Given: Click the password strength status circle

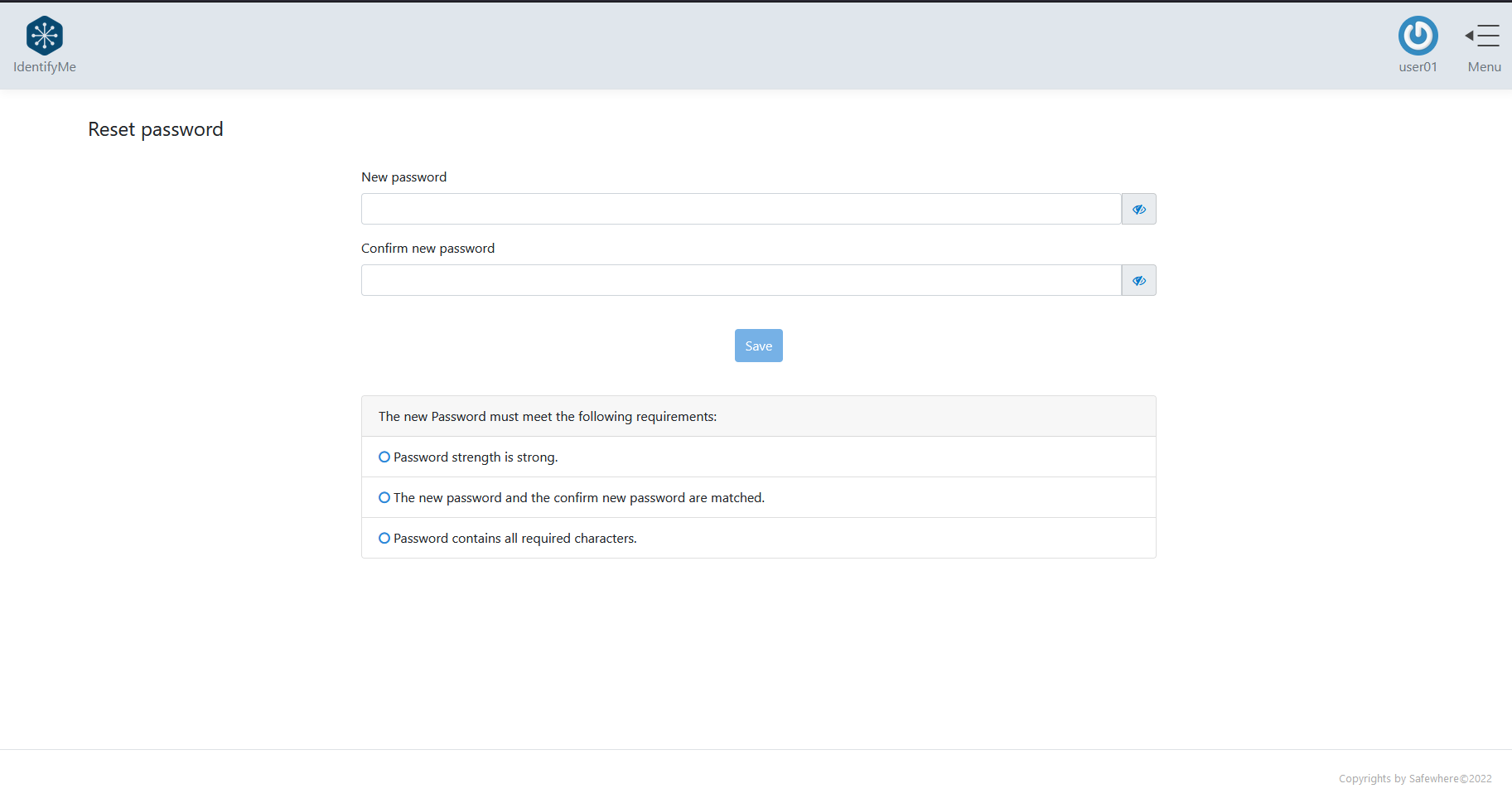Looking at the screenshot, I should click(384, 457).
